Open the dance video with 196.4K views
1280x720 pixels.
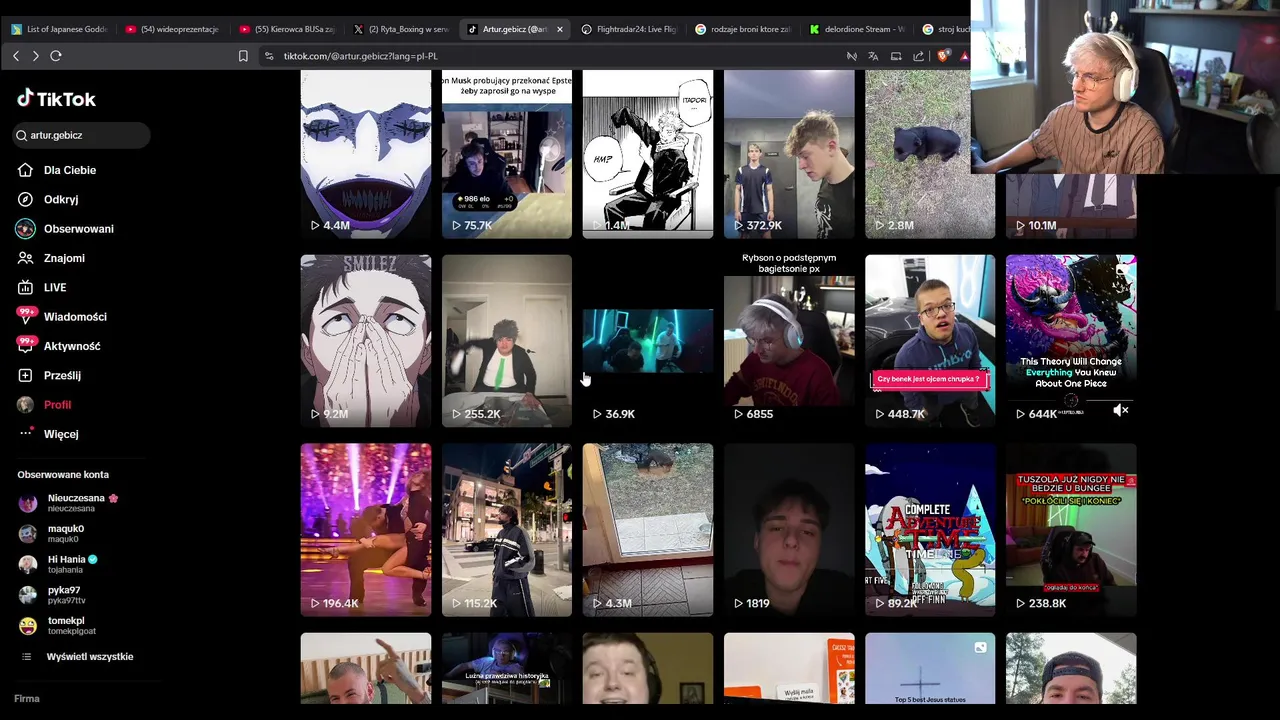(x=366, y=530)
